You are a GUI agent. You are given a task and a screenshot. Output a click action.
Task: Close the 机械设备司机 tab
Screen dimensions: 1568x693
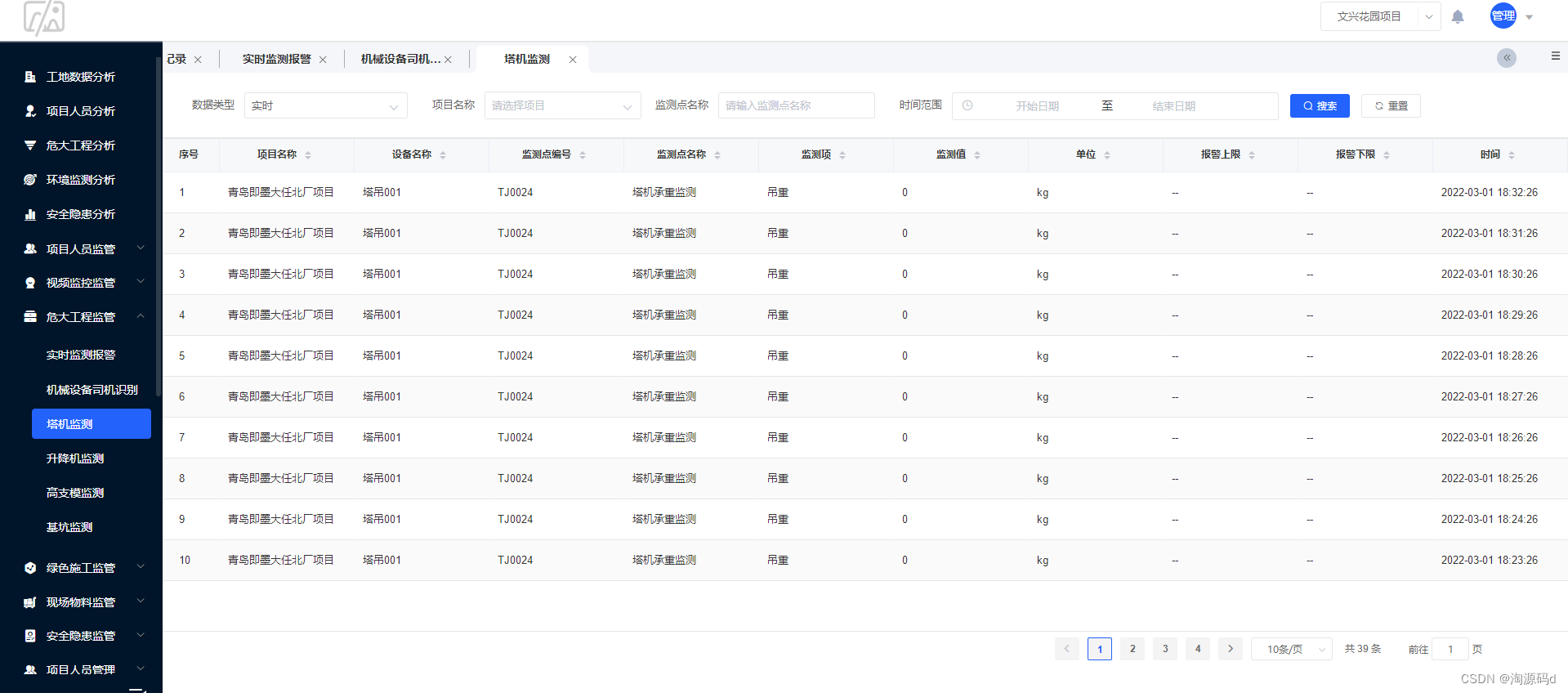tap(448, 60)
